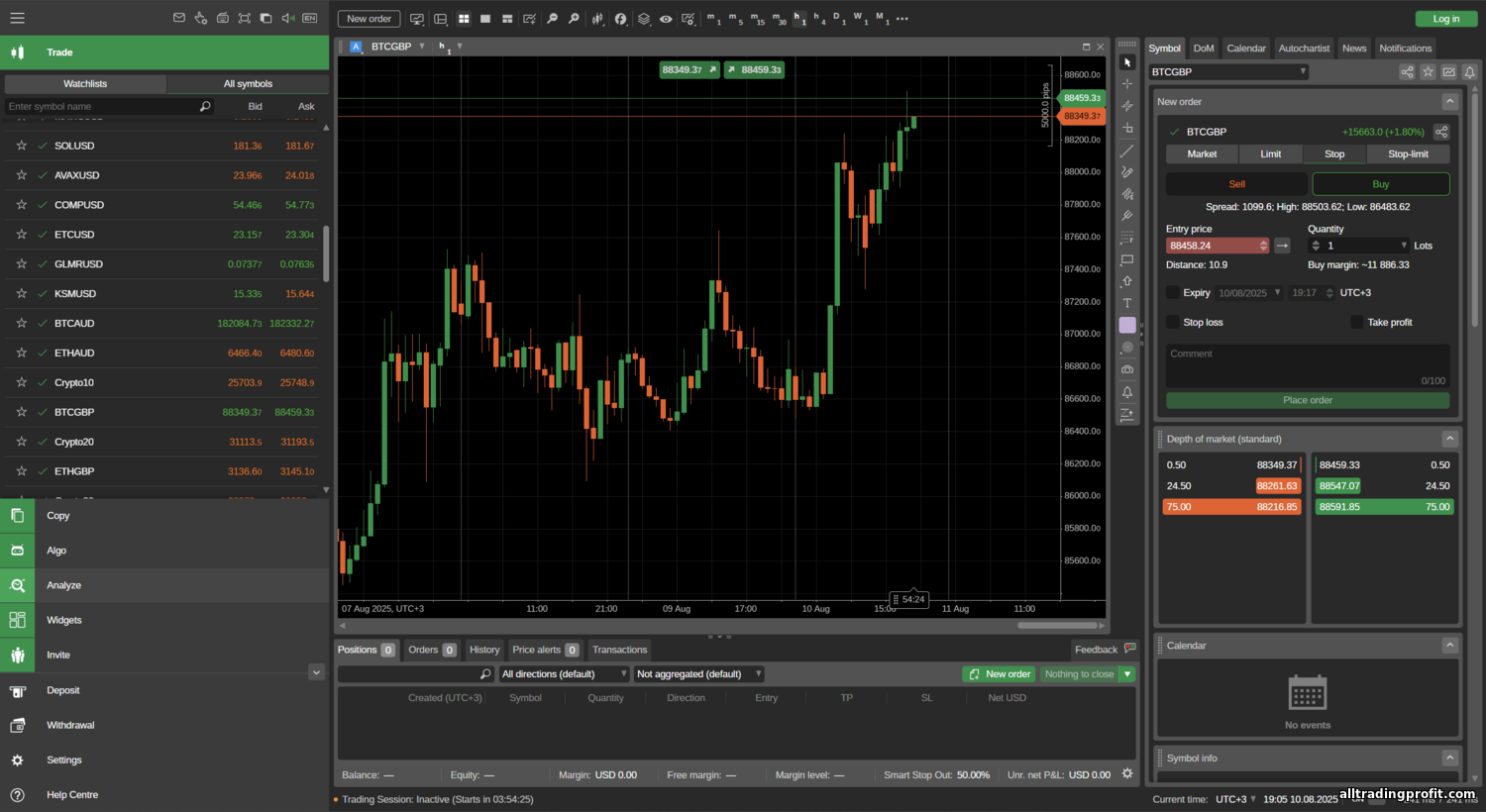Check the Expiry option box
This screenshot has width=1486, height=812.
point(1173,292)
